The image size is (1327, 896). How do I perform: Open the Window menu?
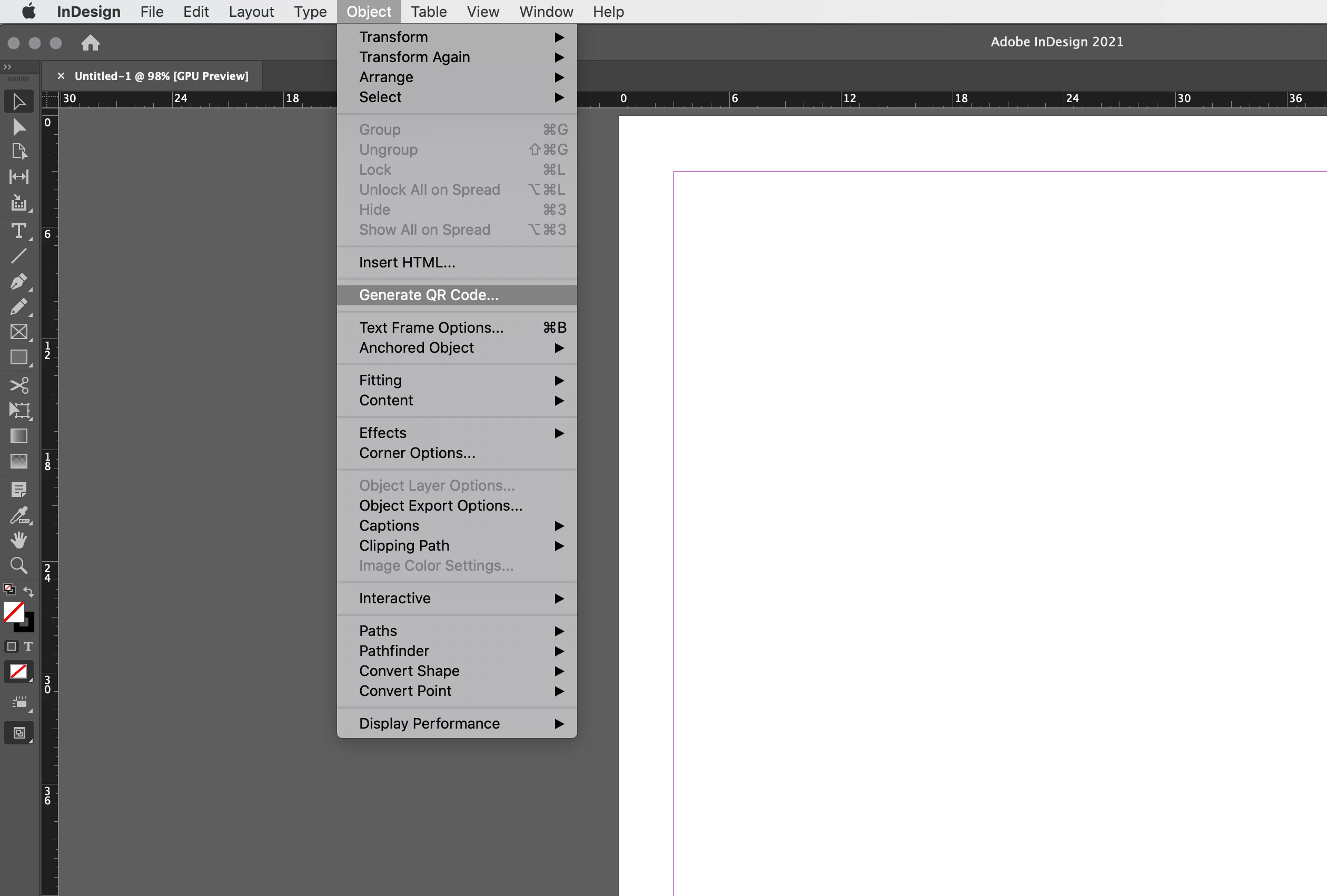click(546, 12)
